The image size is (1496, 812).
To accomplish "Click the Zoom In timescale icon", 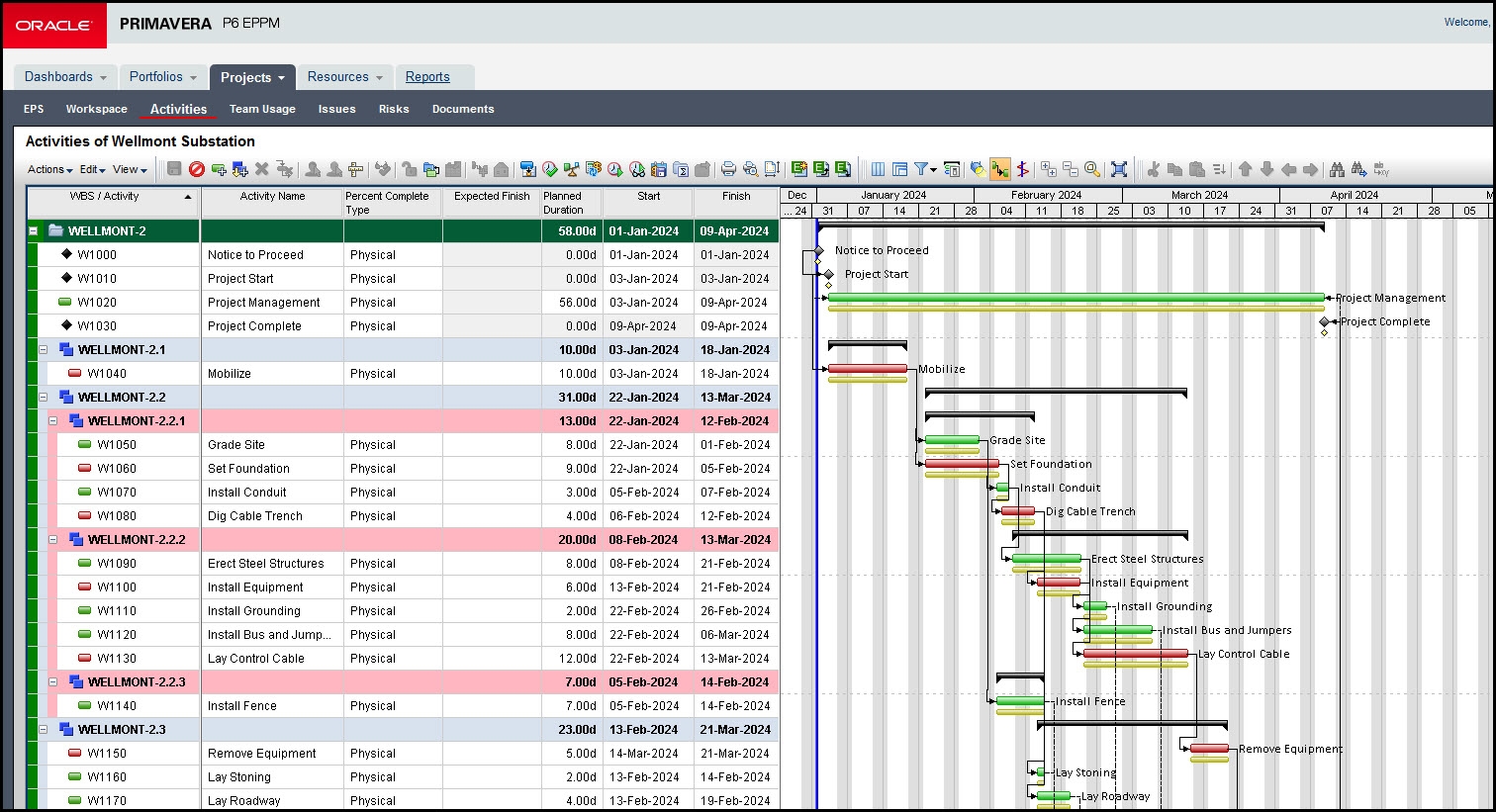I will coord(1049,169).
